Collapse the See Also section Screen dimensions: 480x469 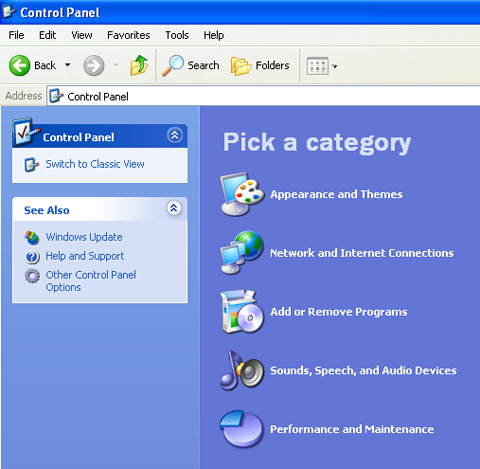click(x=174, y=208)
